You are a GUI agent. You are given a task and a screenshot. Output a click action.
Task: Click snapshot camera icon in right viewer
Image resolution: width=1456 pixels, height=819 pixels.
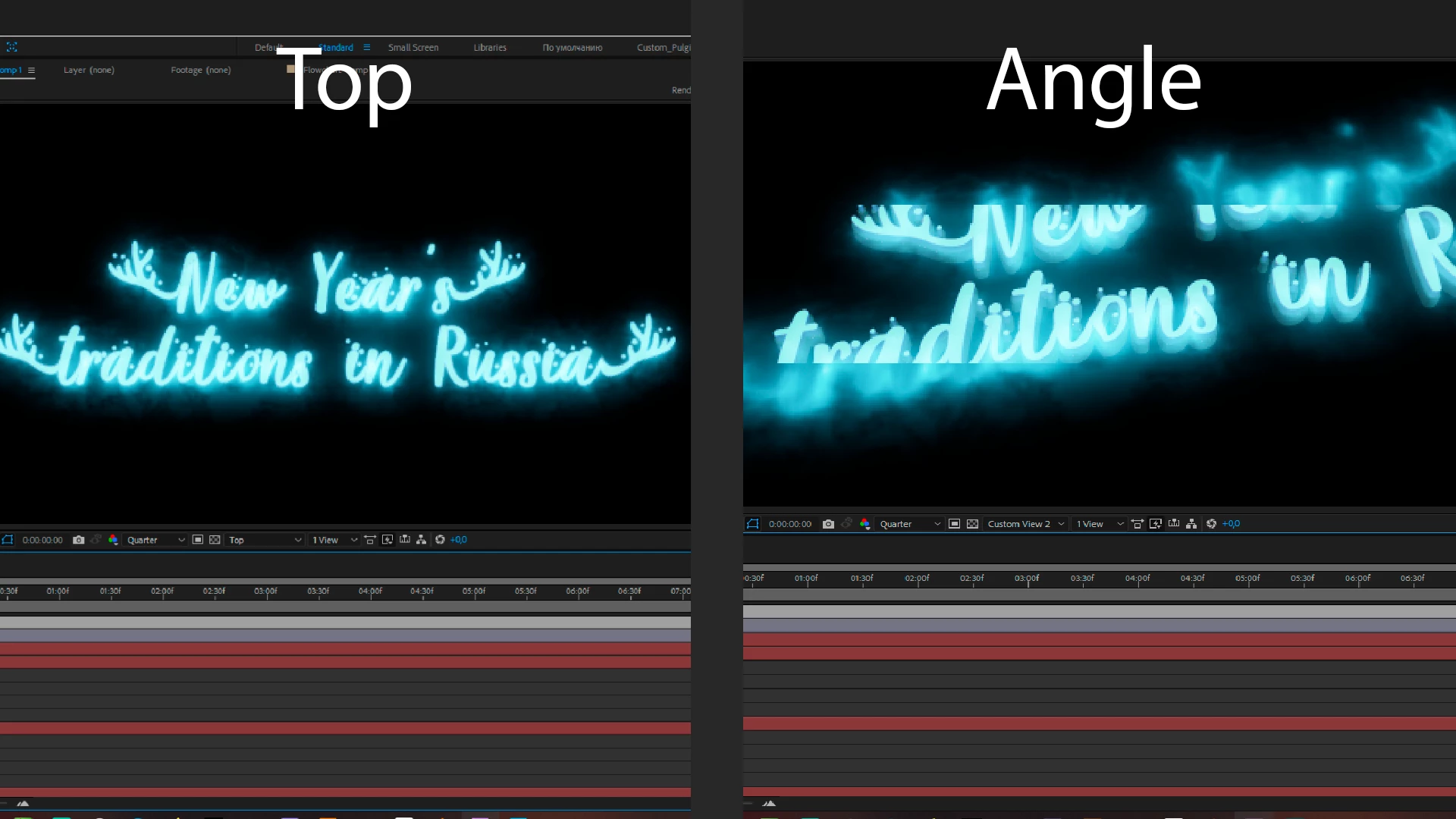click(x=828, y=524)
